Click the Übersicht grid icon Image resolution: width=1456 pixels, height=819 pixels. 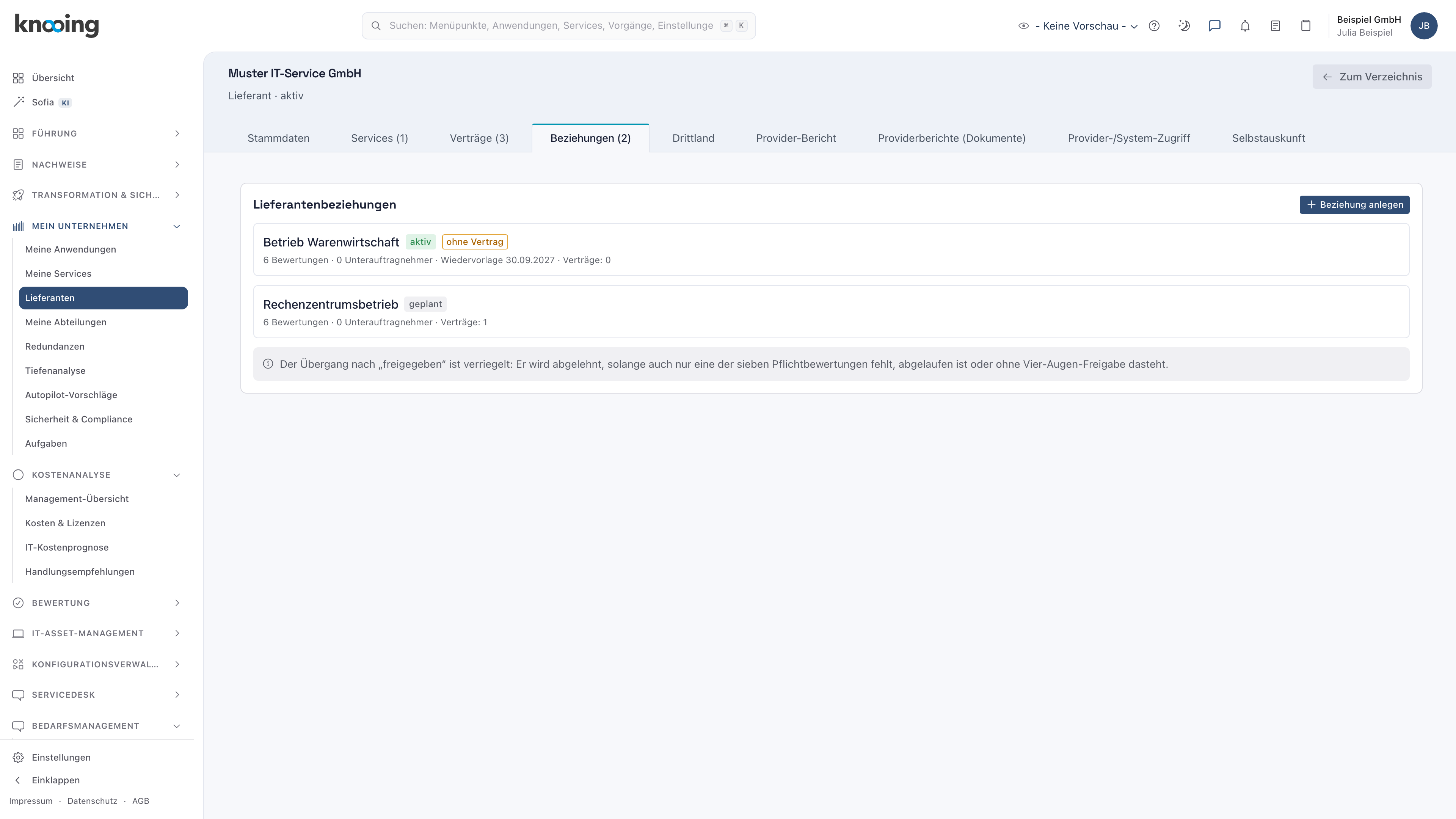tap(18, 78)
